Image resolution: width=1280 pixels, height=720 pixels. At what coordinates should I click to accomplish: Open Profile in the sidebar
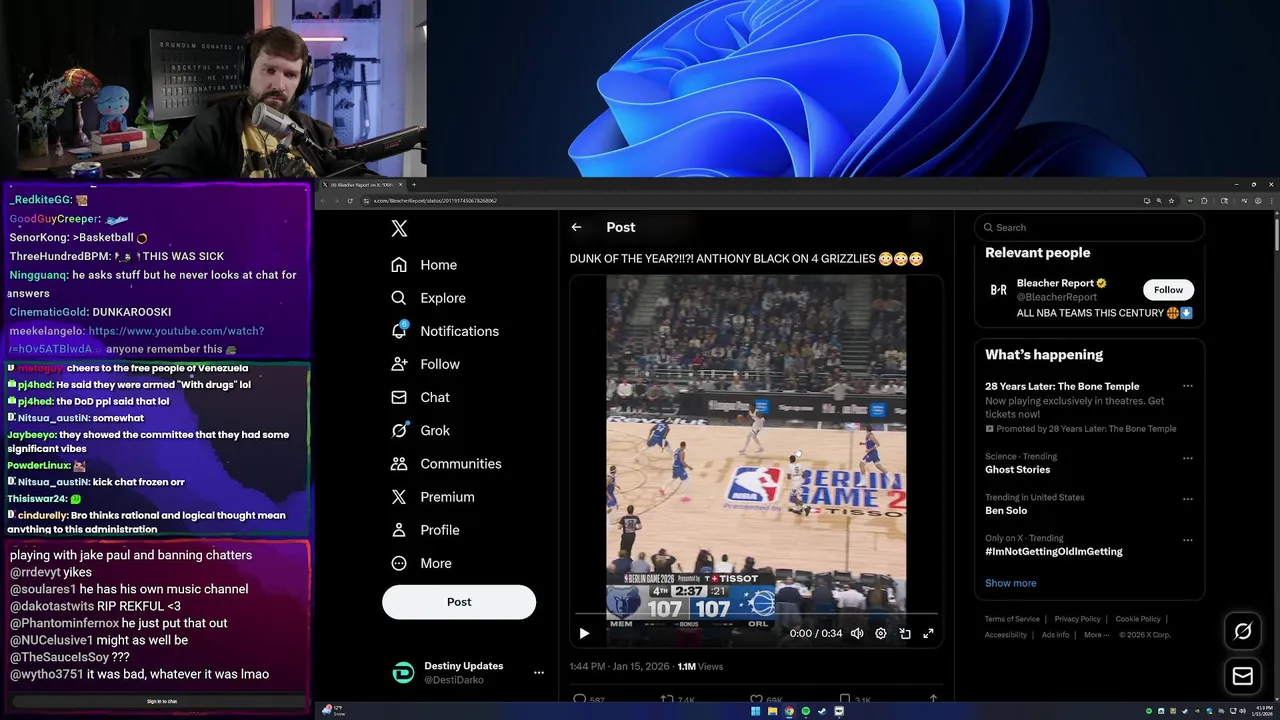(425, 530)
